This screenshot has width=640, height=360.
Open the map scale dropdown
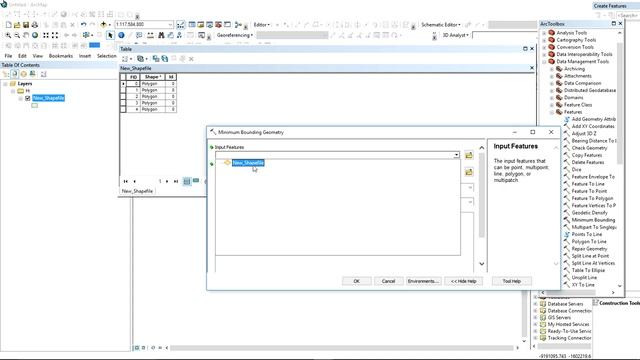(170, 25)
